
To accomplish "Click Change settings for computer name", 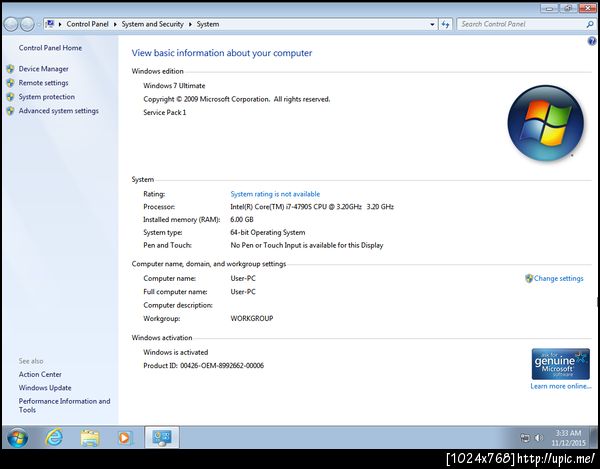I will tap(558, 278).
